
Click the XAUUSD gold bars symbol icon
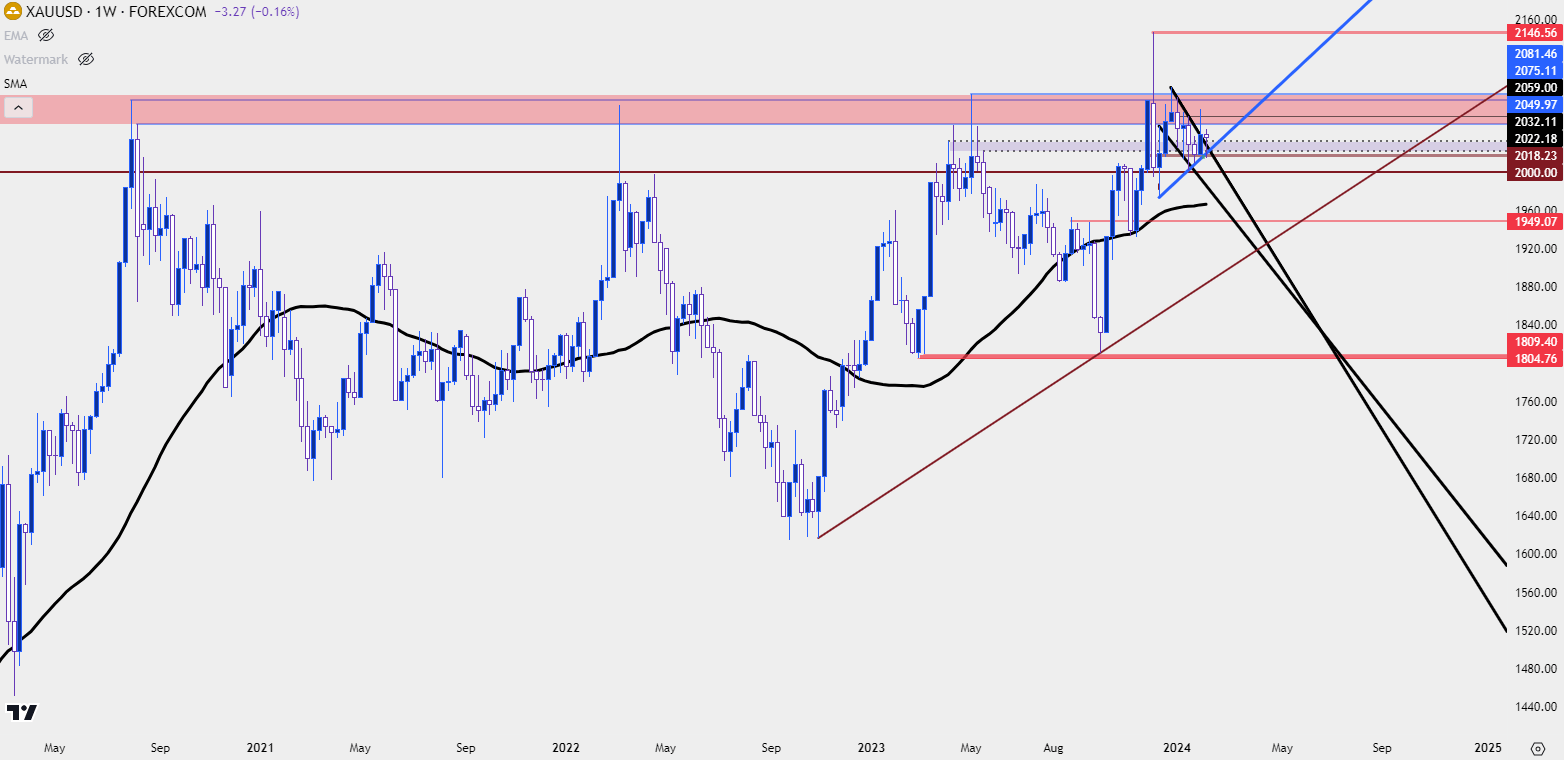click(14, 12)
